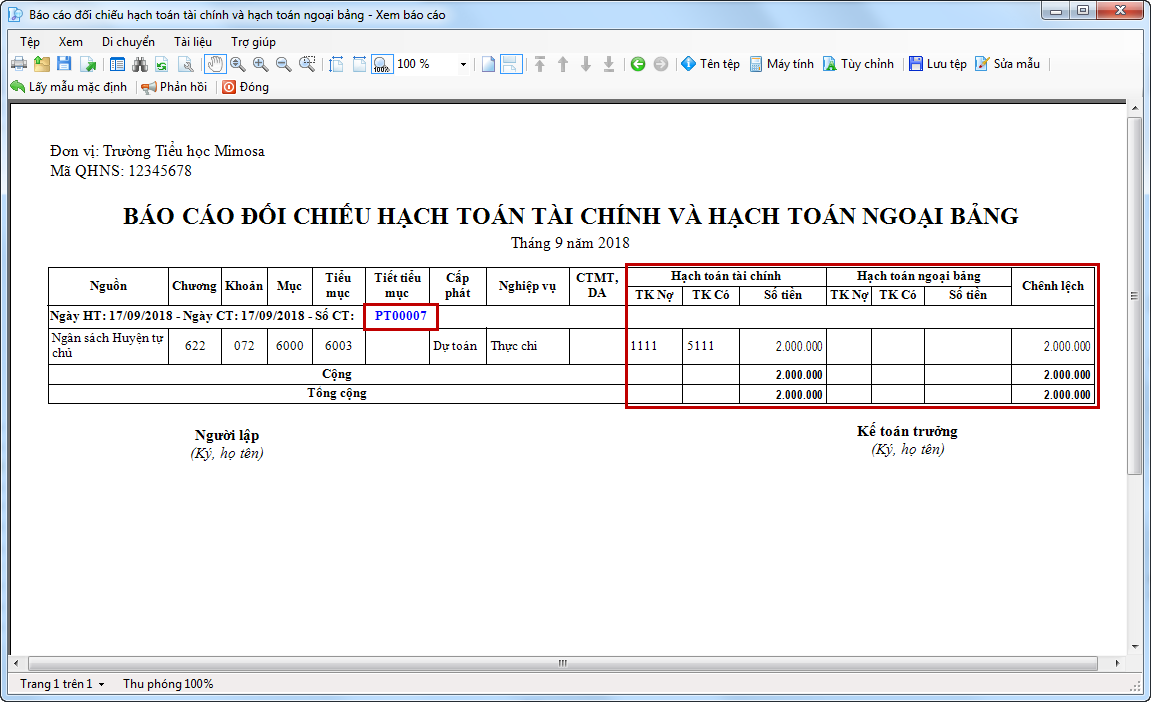Image resolution: width=1151 pixels, height=702 pixels.
Task: Click the Chương value 622
Action: pyautogui.click(x=195, y=346)
